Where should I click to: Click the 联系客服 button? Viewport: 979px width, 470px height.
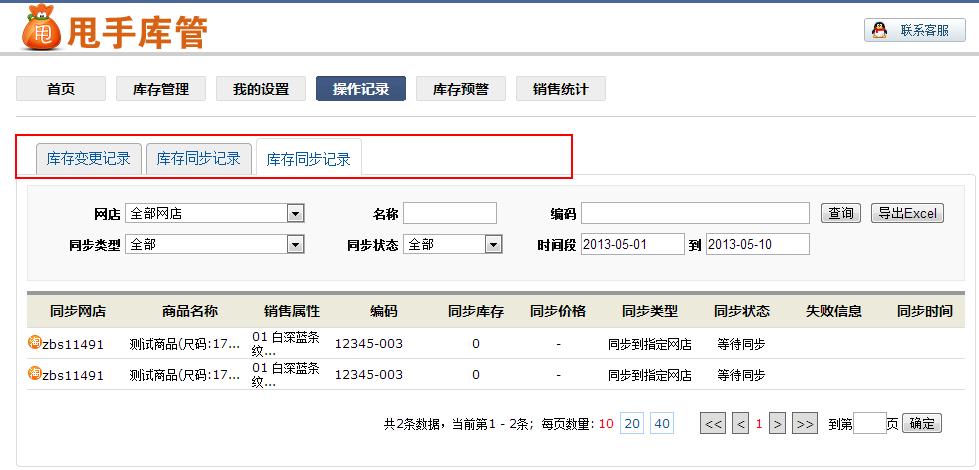pos(915,30)
